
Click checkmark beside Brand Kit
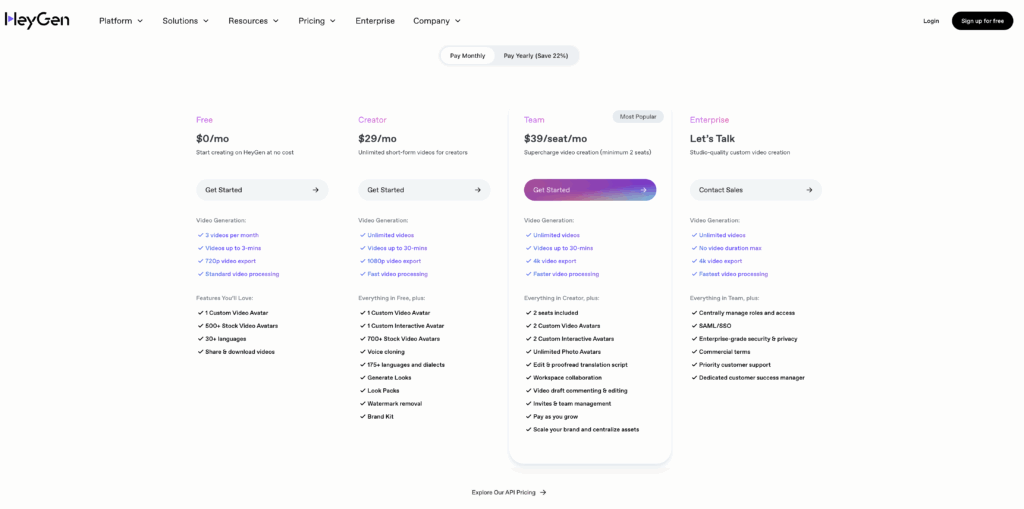point(362,417)
